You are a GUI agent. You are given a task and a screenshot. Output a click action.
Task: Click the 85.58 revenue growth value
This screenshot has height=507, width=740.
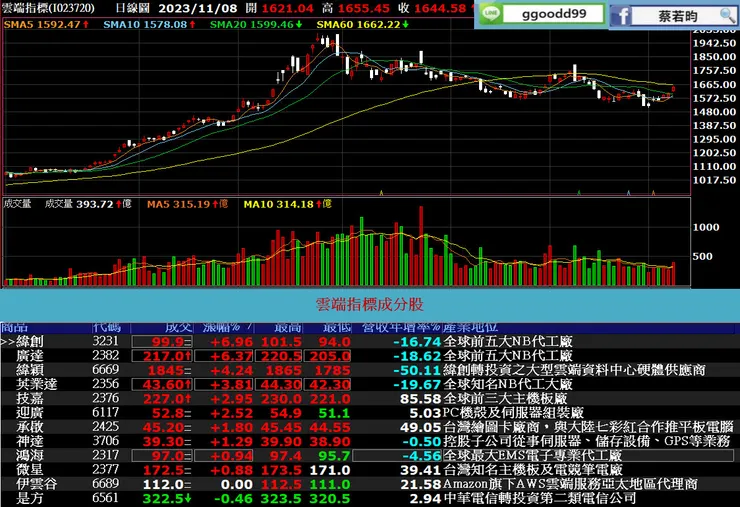tap(420, 399)
